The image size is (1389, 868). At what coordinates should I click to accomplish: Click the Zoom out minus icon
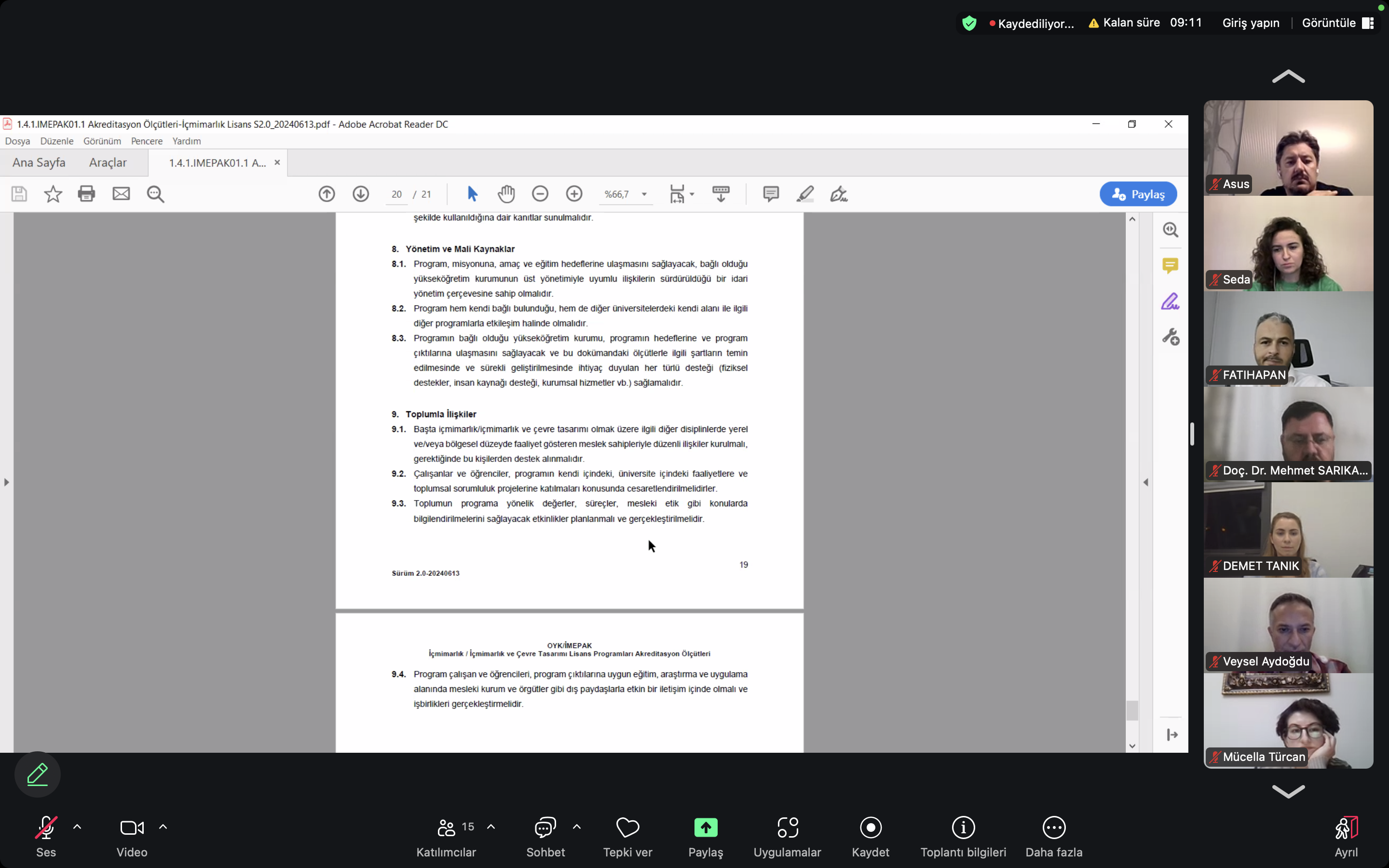click(x=540, y=194)
